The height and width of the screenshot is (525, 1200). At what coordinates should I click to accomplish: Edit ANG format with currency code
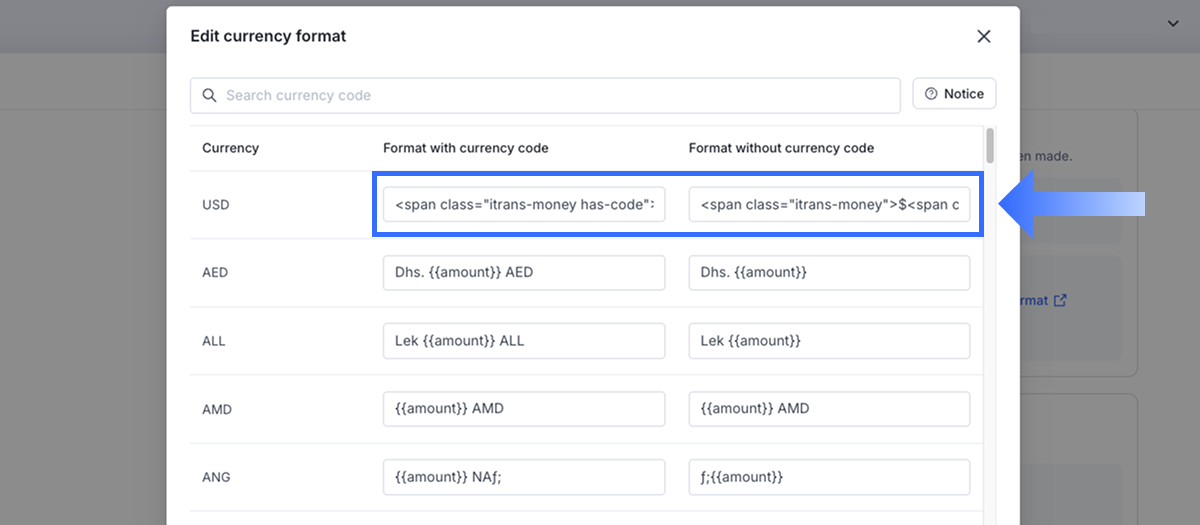pyautogui.click(x=524, y=477)
